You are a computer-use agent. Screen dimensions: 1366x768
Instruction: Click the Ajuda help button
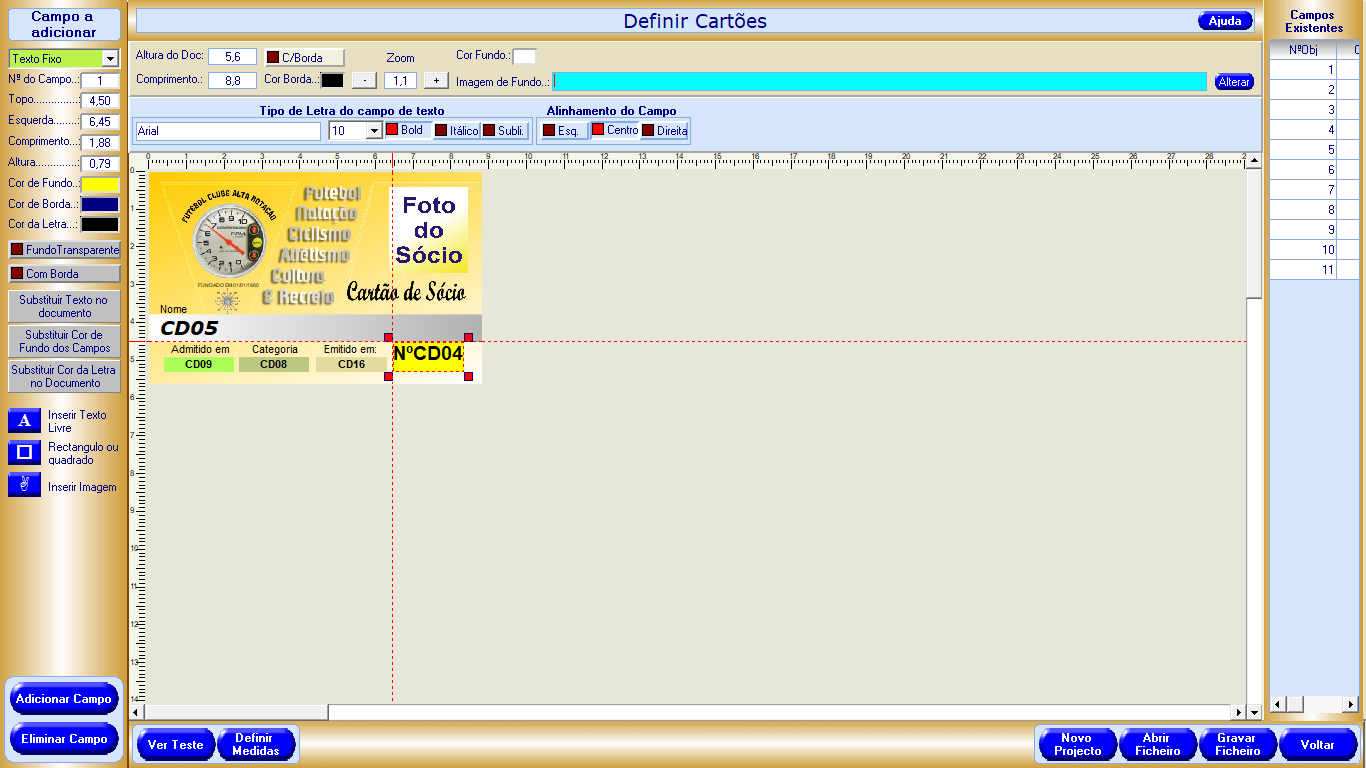click(x=1224, y=21)
